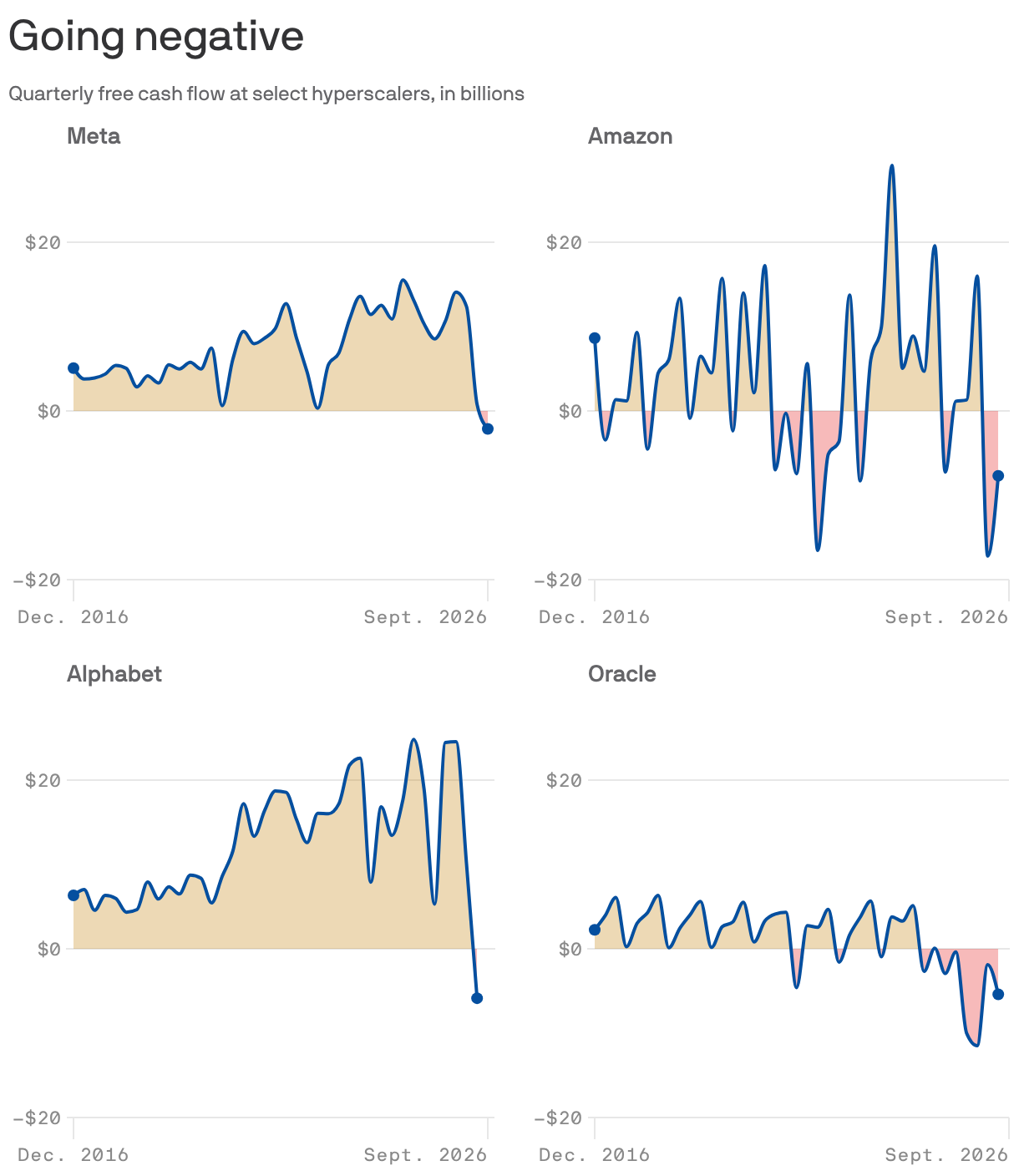Click the −$20 label on Alphabet chart
This screenshot has height=1176, width=1019.
click(x=37, y=1118)
